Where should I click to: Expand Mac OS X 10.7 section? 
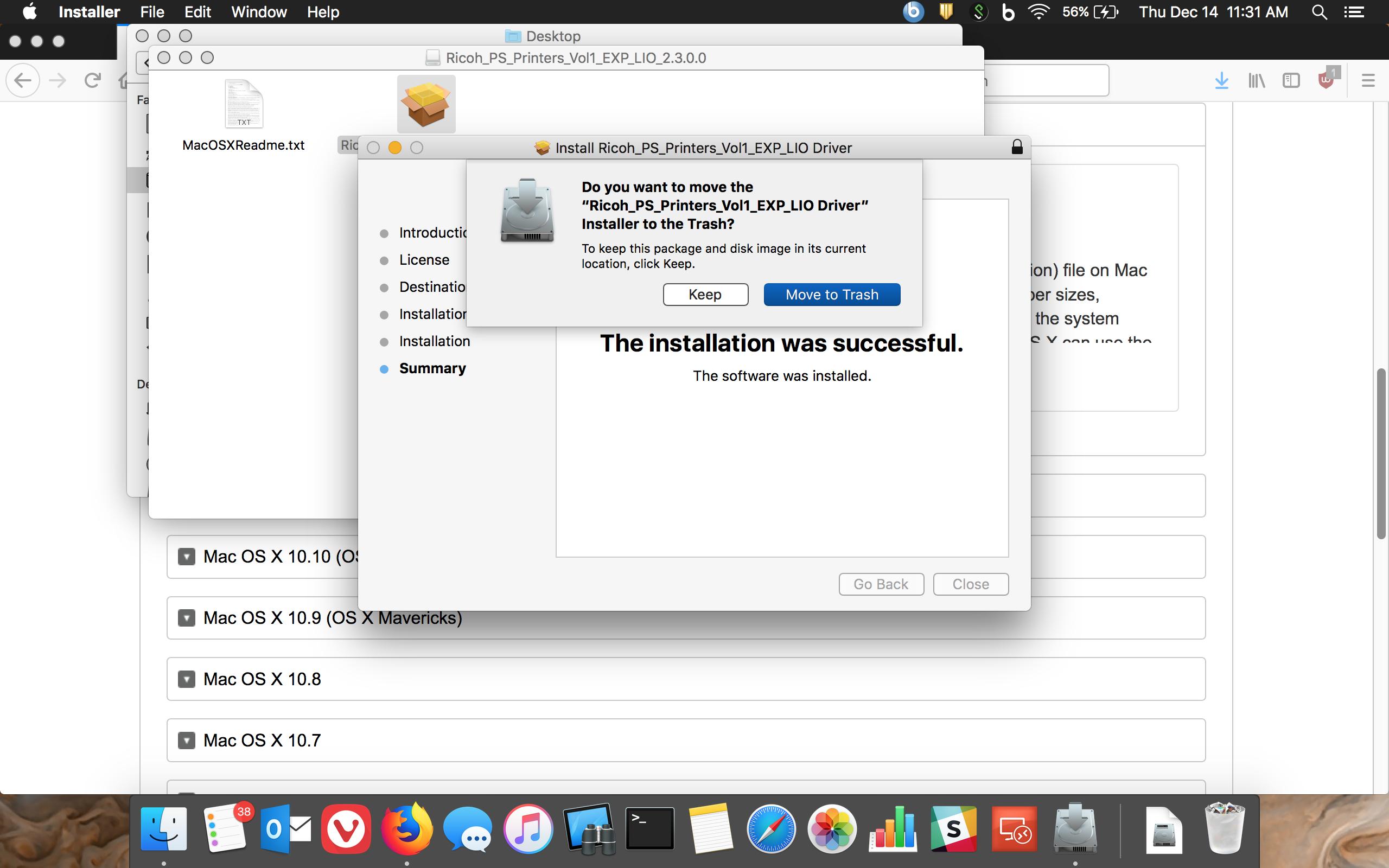187,740
